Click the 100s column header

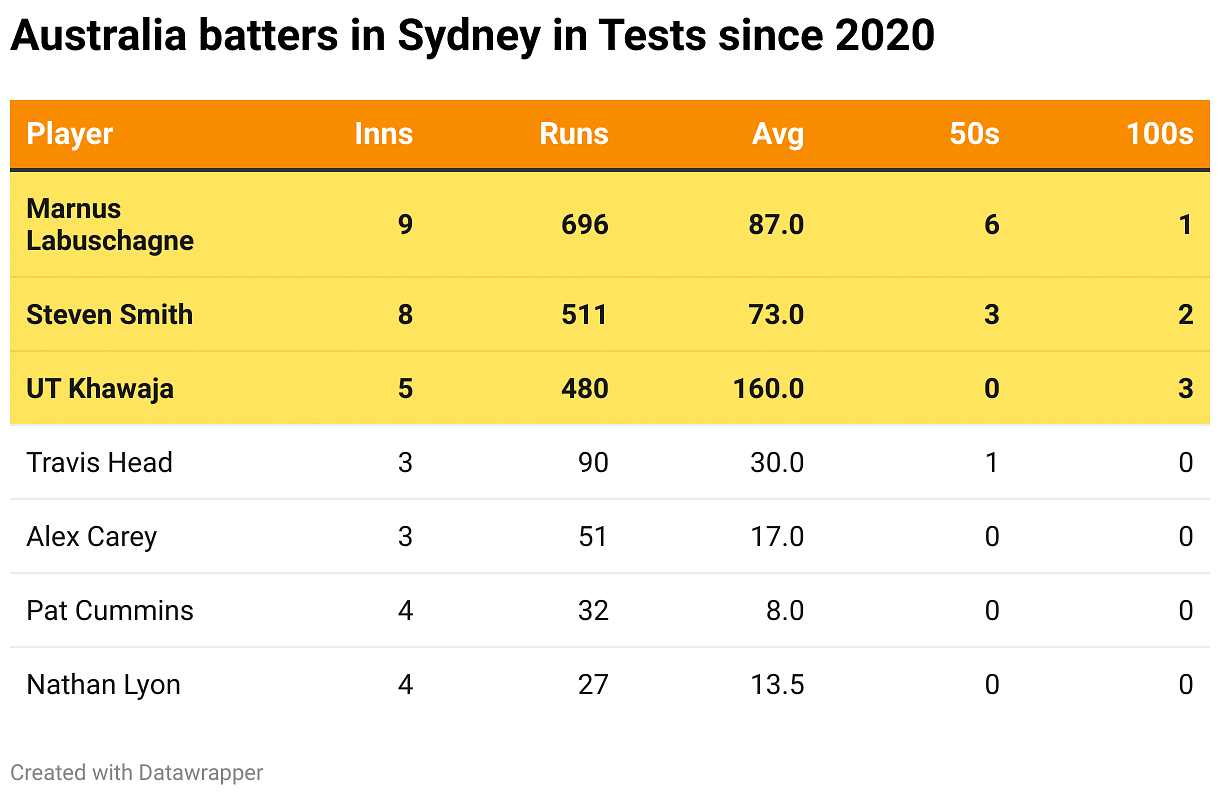coord(1159,134)
